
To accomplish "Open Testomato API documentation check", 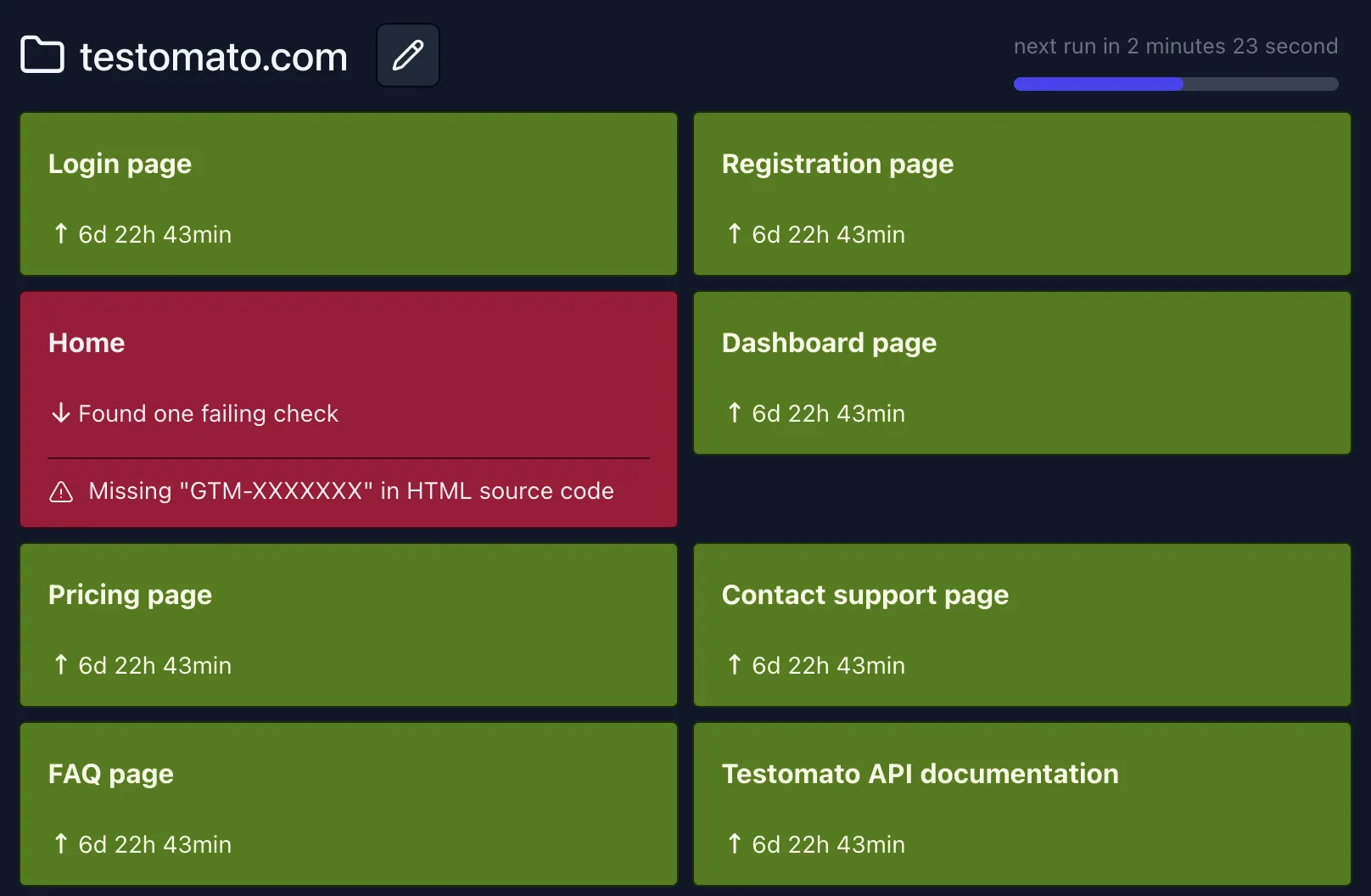I will point(1022,804).
